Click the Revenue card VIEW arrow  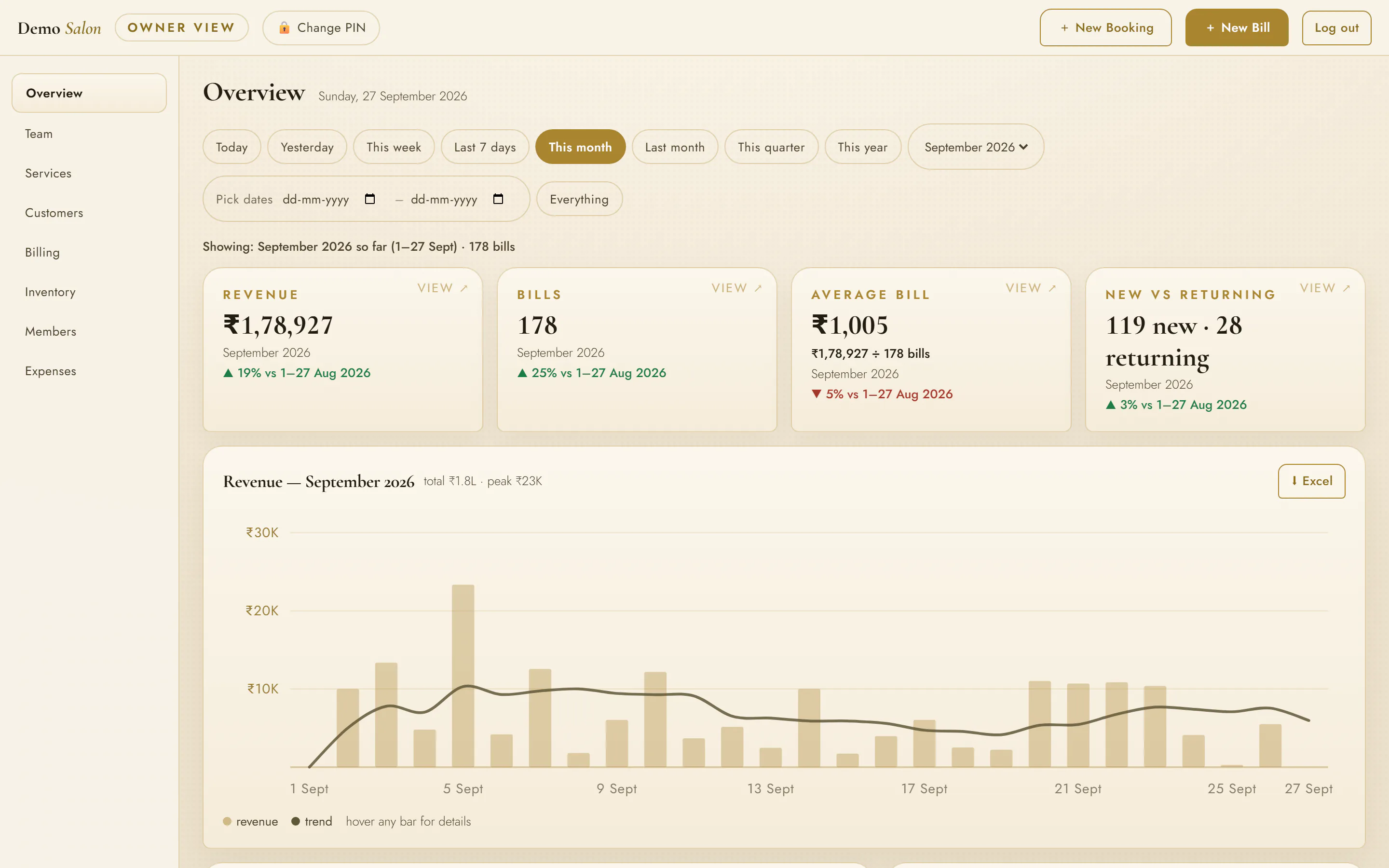click(x=464, y=288)
